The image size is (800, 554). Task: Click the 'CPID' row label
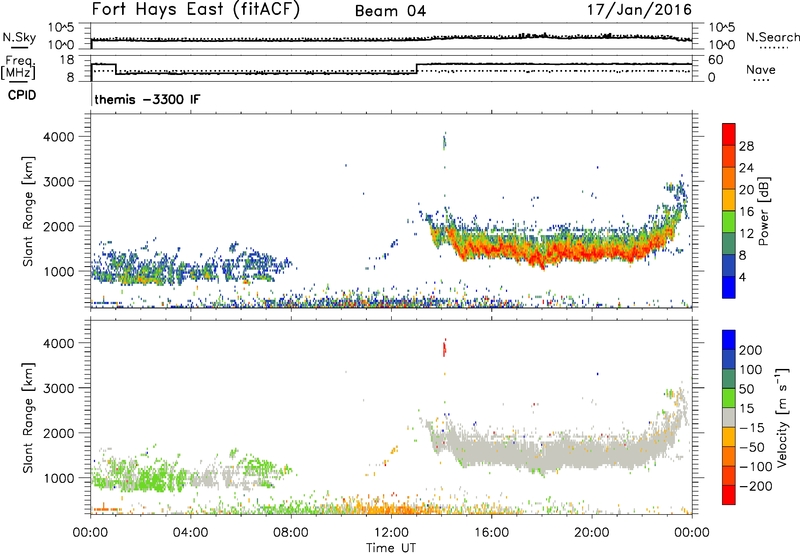[x=22, y=95]
